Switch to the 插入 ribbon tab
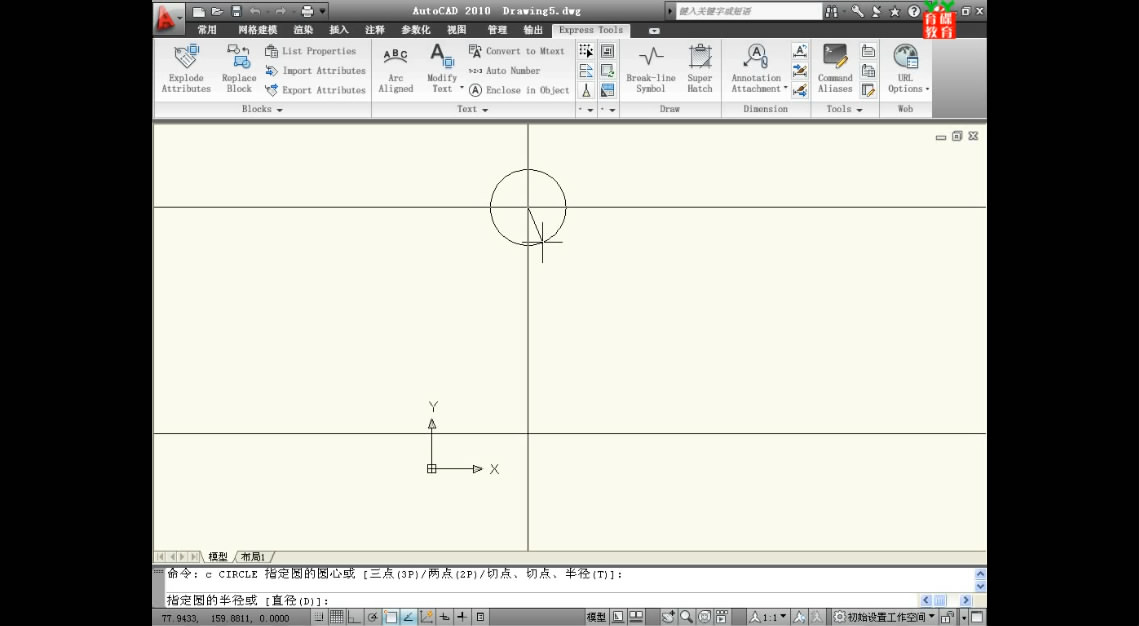This screenshot has width=1139, height=626. pos(339,30)
